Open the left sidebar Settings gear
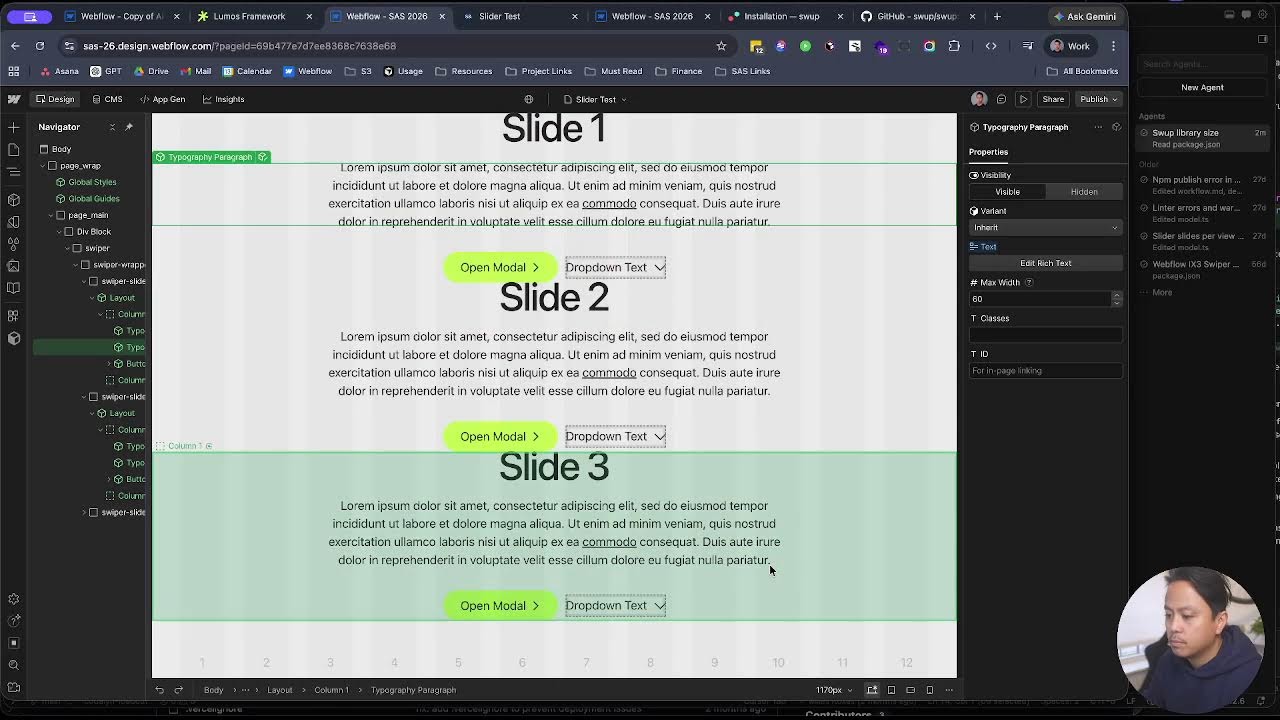1280x720 pixels. pos(14,599)
